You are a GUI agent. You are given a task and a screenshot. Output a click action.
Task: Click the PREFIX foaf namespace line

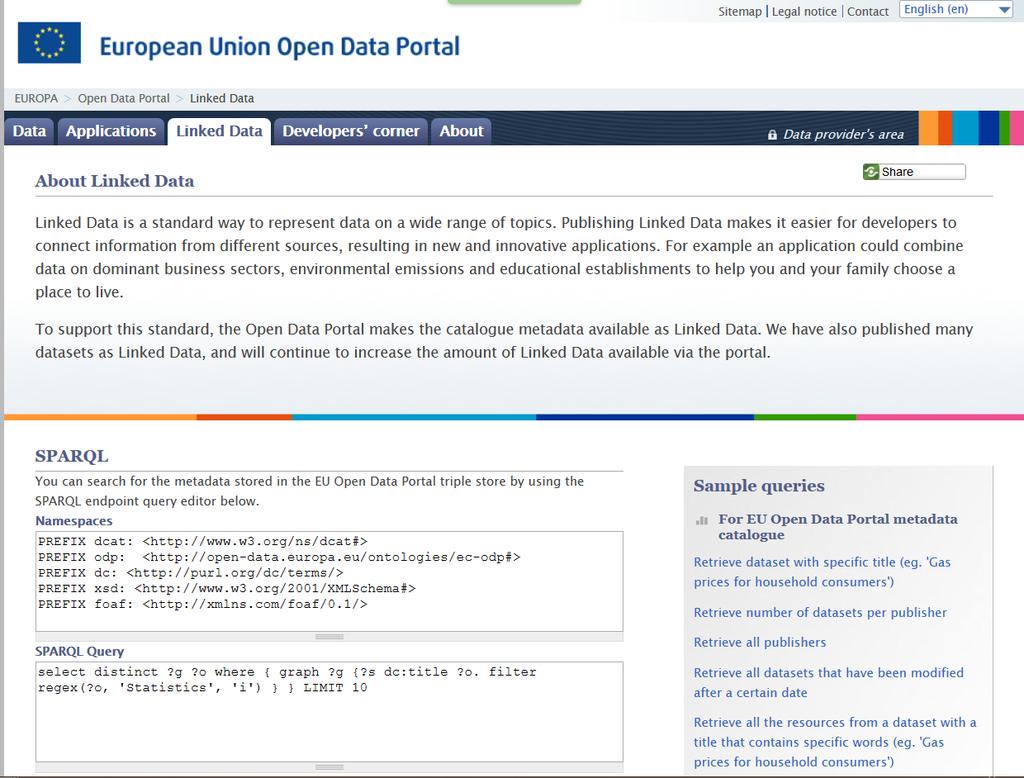202,604
